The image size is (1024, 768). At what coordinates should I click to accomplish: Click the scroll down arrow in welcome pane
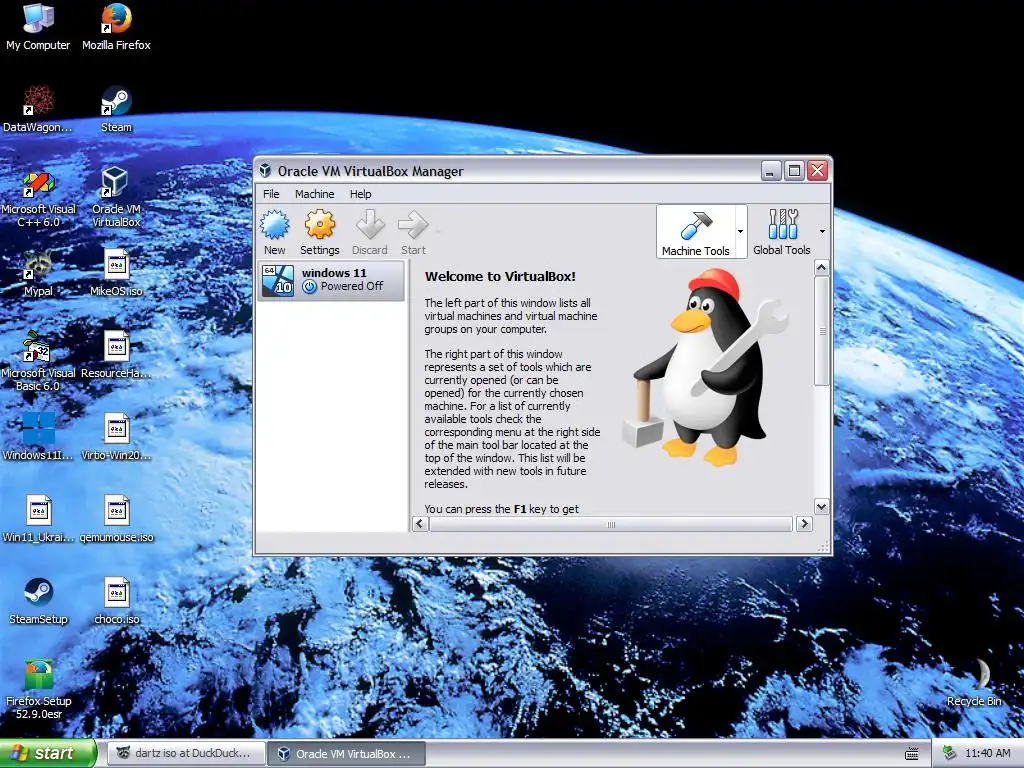click(x=822, y=506)
